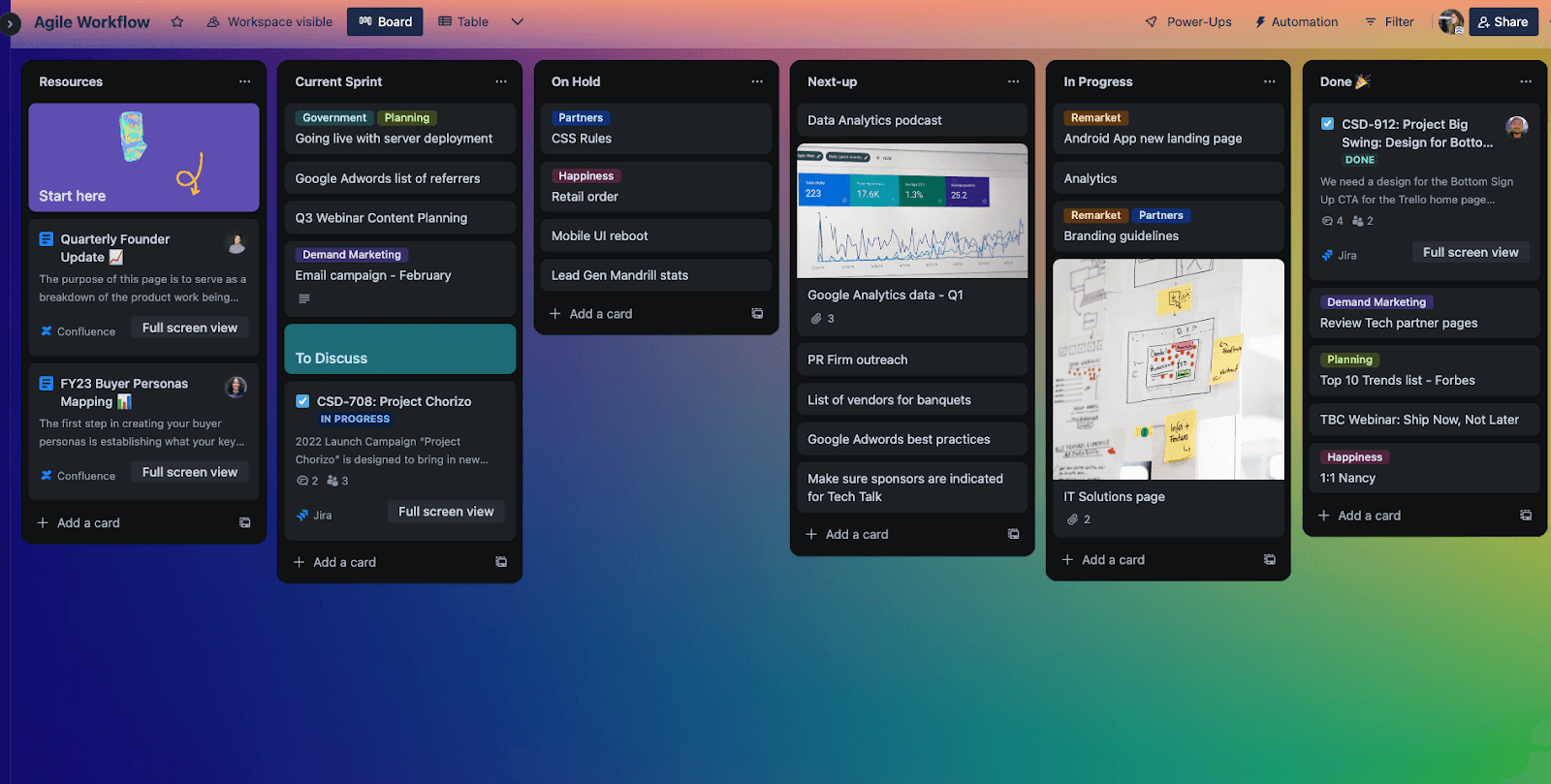Click Confluence icon on Quarterly Founder Update card
1551x784 pixels.
tap(47, 331)
